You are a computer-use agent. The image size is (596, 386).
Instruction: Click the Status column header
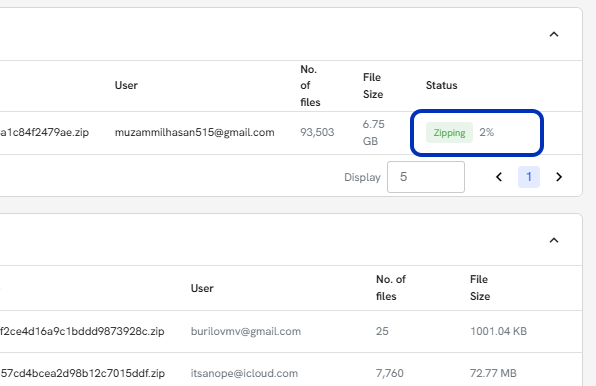point(441,85)
